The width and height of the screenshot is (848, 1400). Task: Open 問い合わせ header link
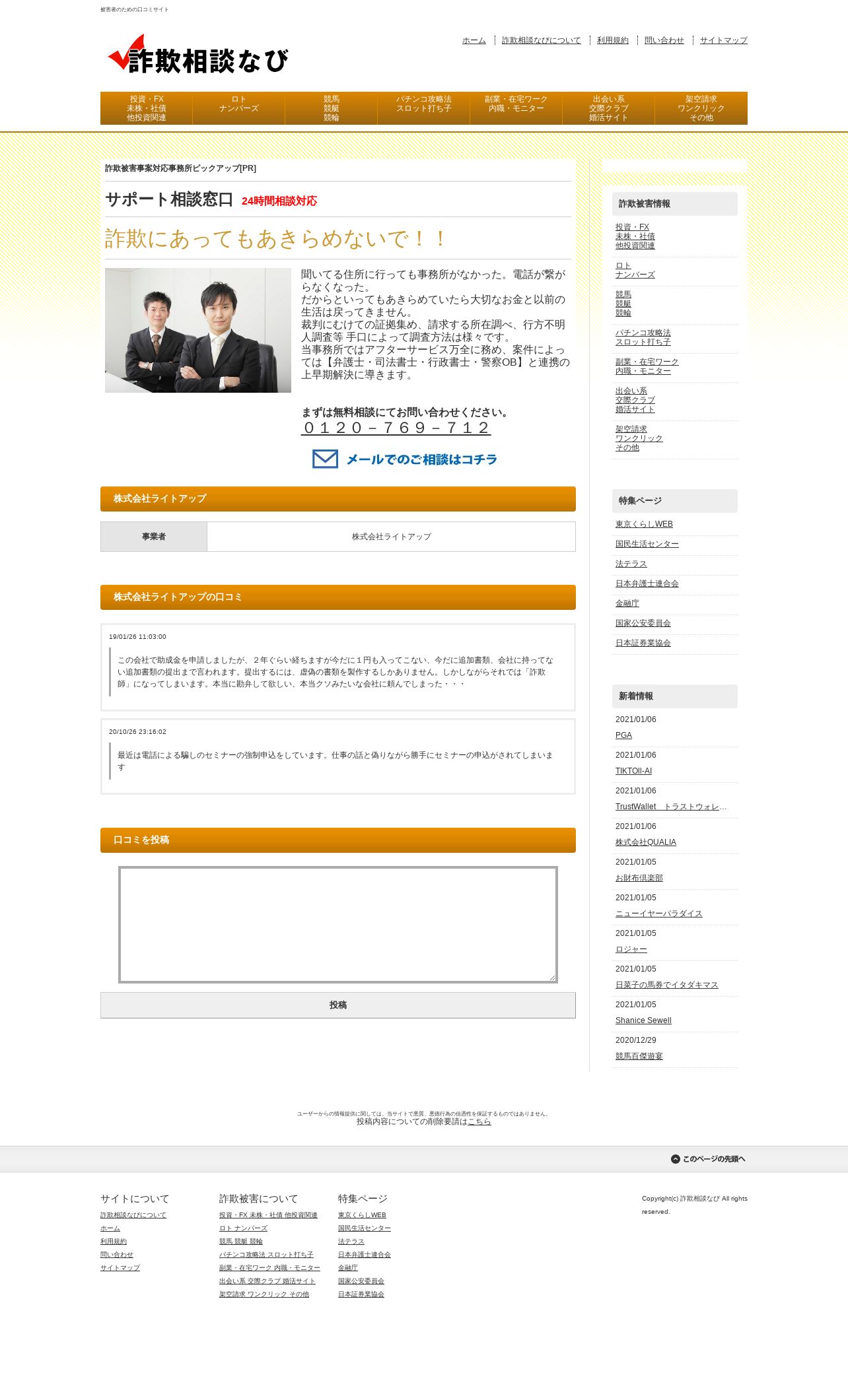664,40
